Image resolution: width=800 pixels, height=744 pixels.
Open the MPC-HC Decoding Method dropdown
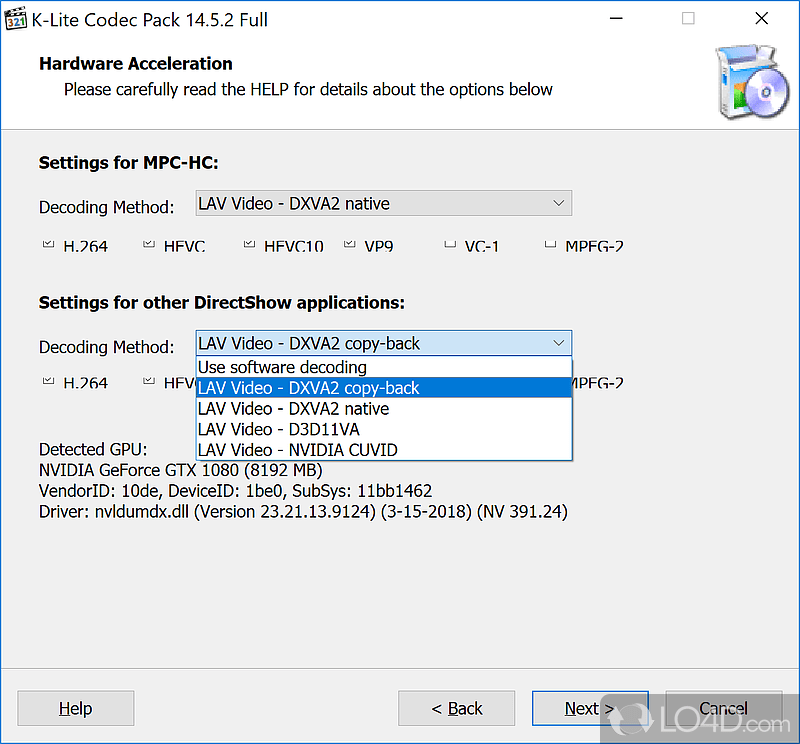coord(559,202)
